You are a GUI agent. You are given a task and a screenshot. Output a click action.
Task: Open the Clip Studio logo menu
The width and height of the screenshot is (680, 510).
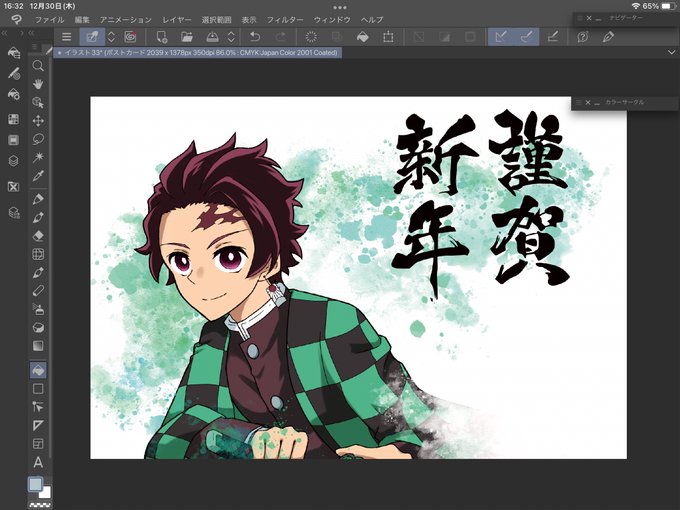click(x=16, y=20)
